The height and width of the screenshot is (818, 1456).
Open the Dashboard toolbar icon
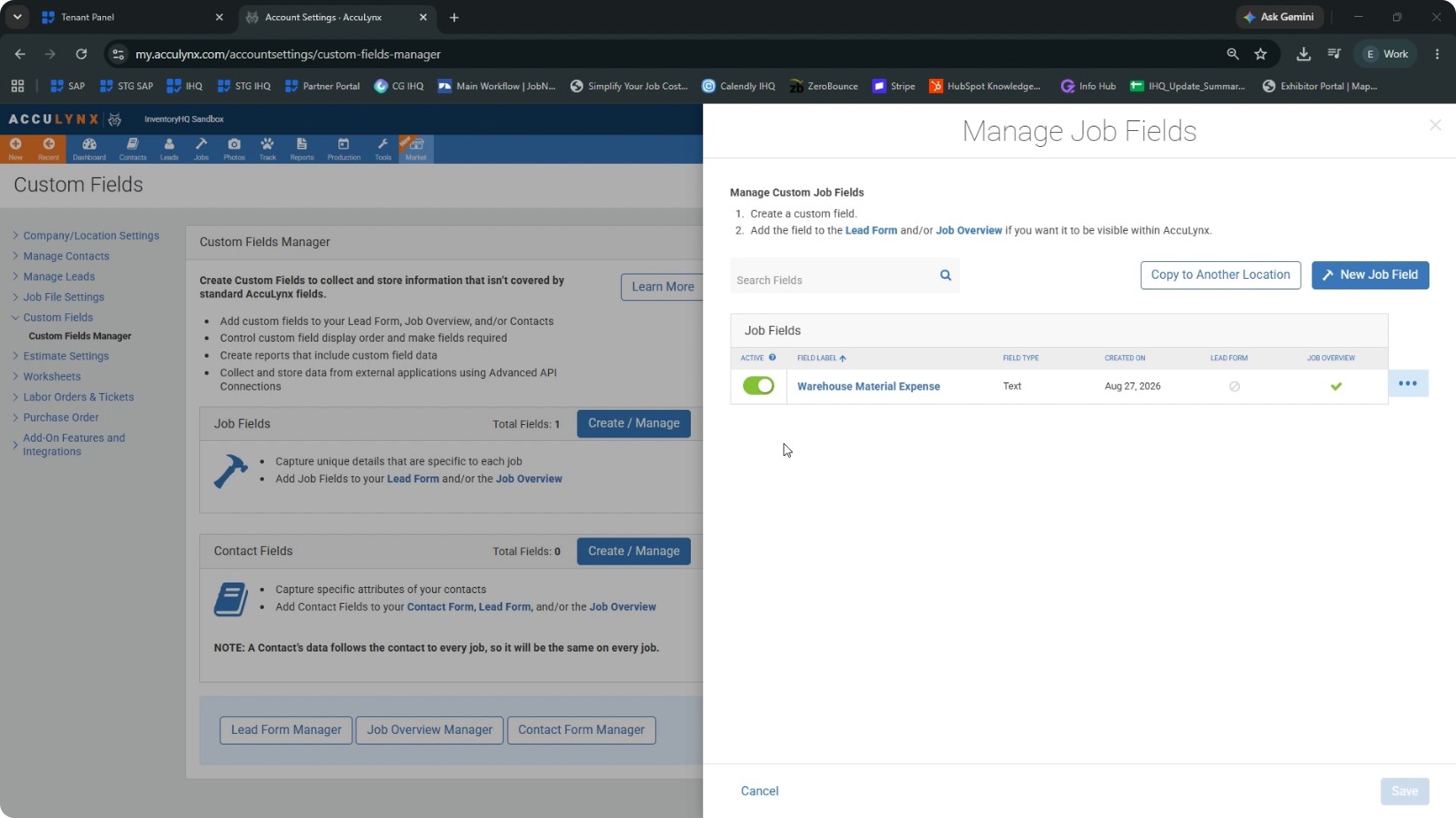(x=89, y=149)
